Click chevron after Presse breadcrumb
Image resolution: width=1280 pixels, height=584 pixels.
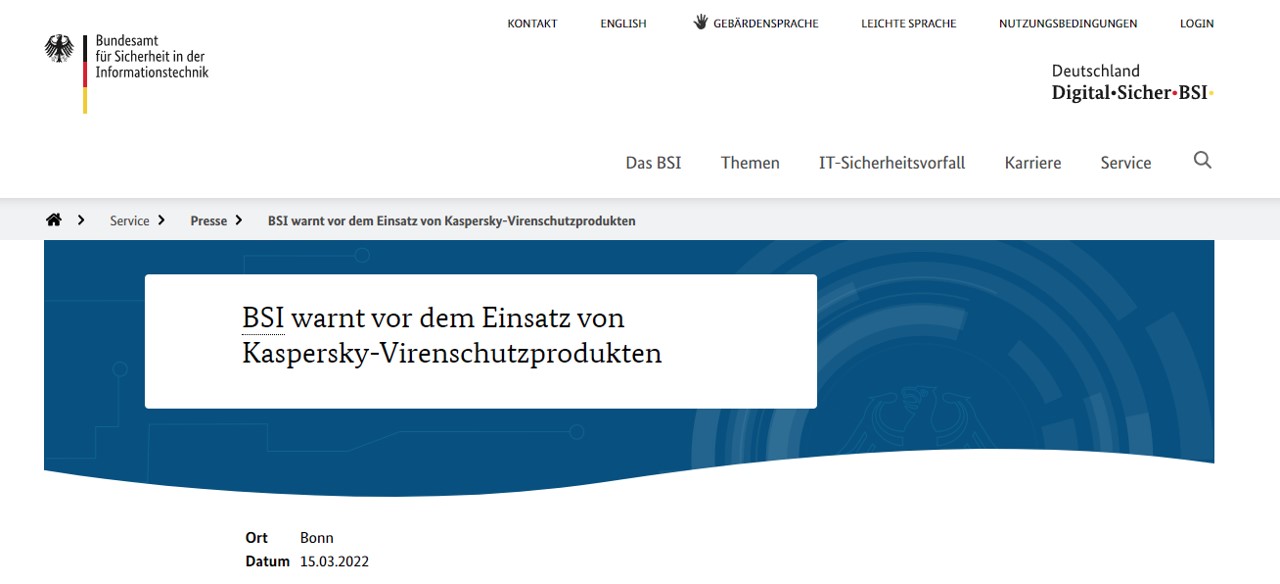tap(239, 220)
